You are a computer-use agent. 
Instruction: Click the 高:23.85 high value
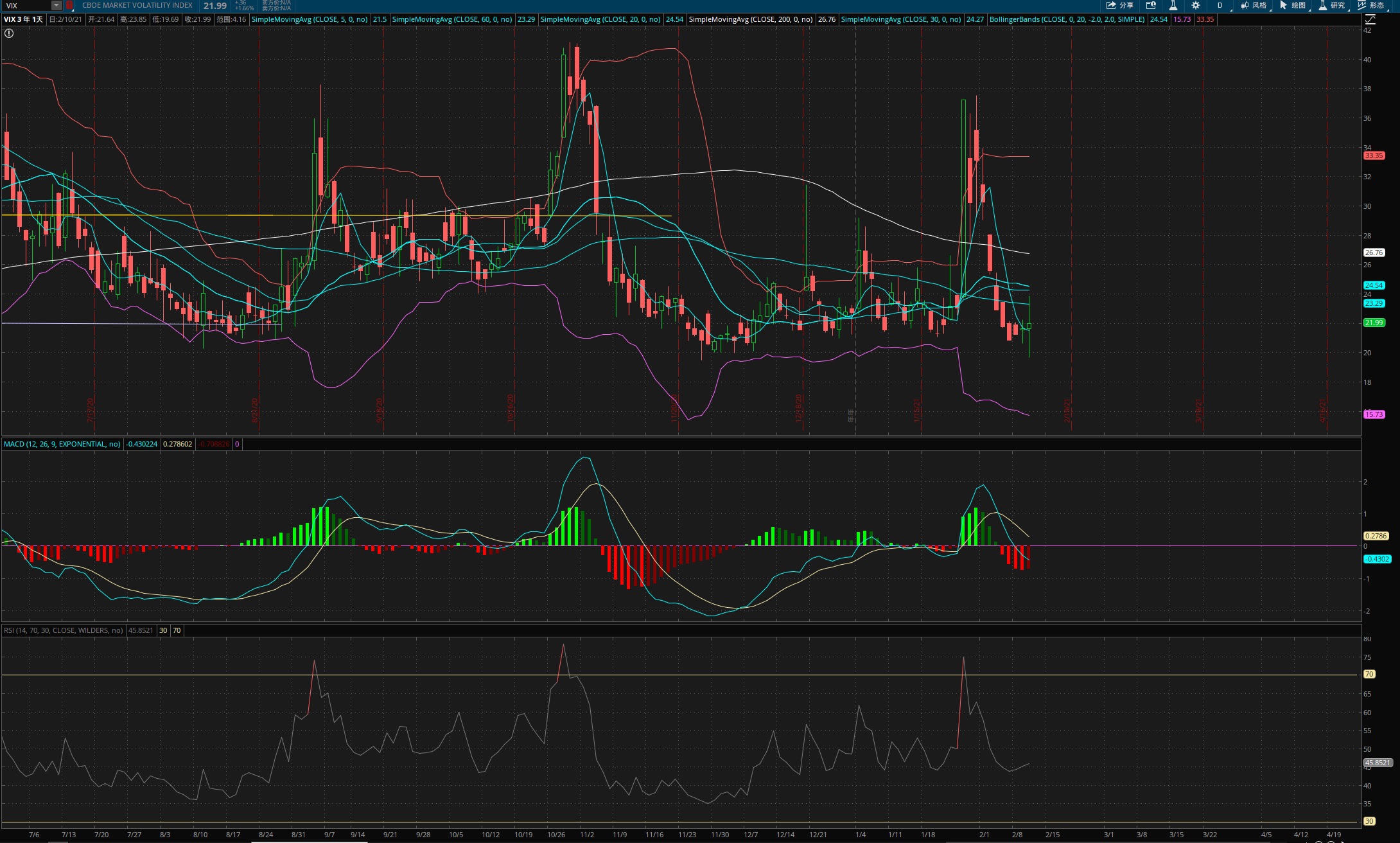pyautogui.click(x=133, y=19)
